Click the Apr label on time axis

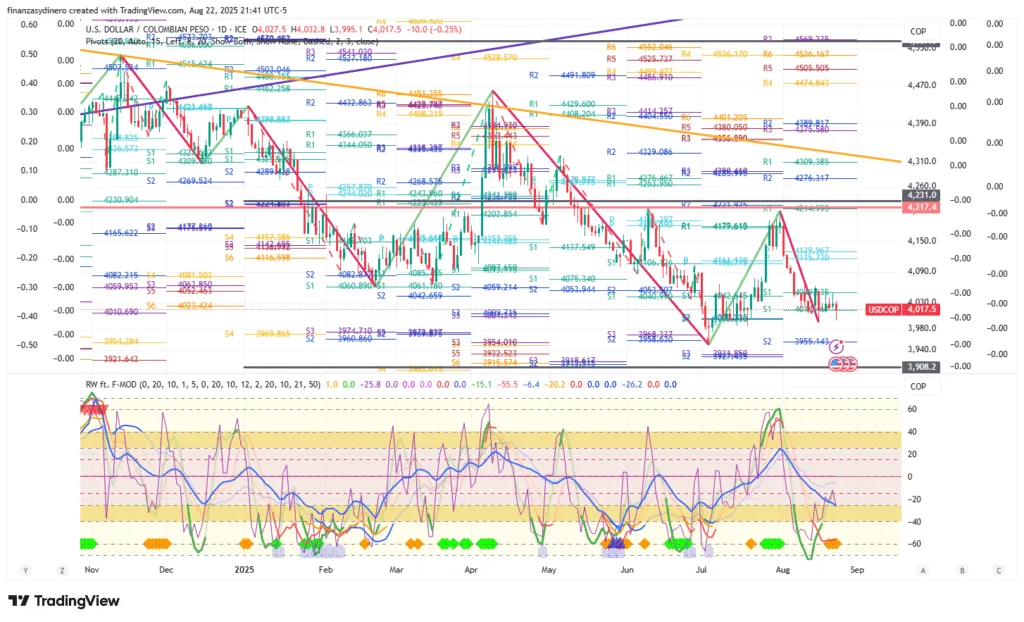point(471,570)
